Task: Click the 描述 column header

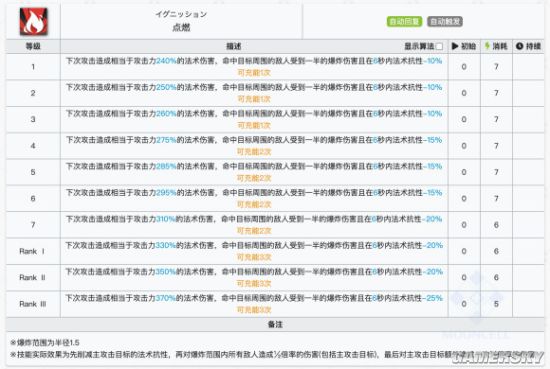Action: [234, 46]
